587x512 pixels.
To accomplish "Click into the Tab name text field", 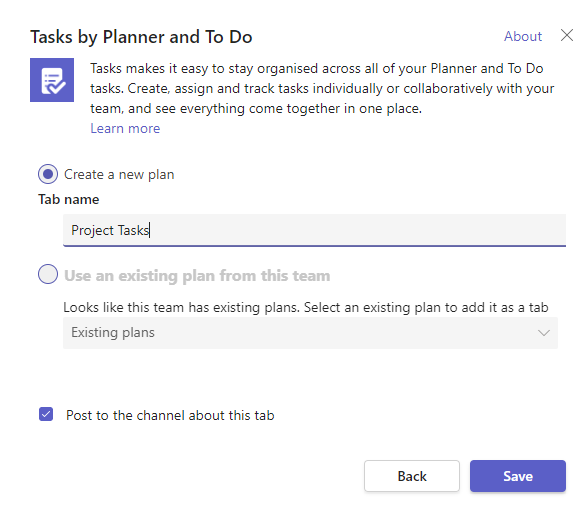I will (x=314, y=230).
